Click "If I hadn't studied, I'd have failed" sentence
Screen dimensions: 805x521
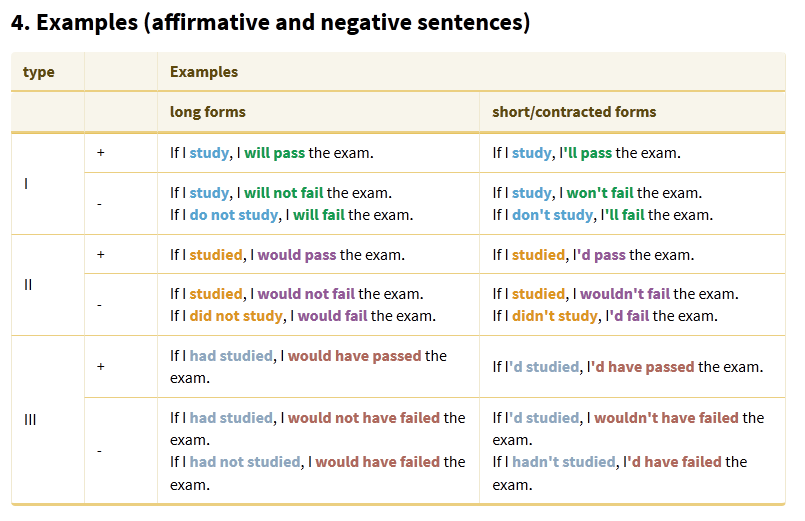(x=619, y=462)
